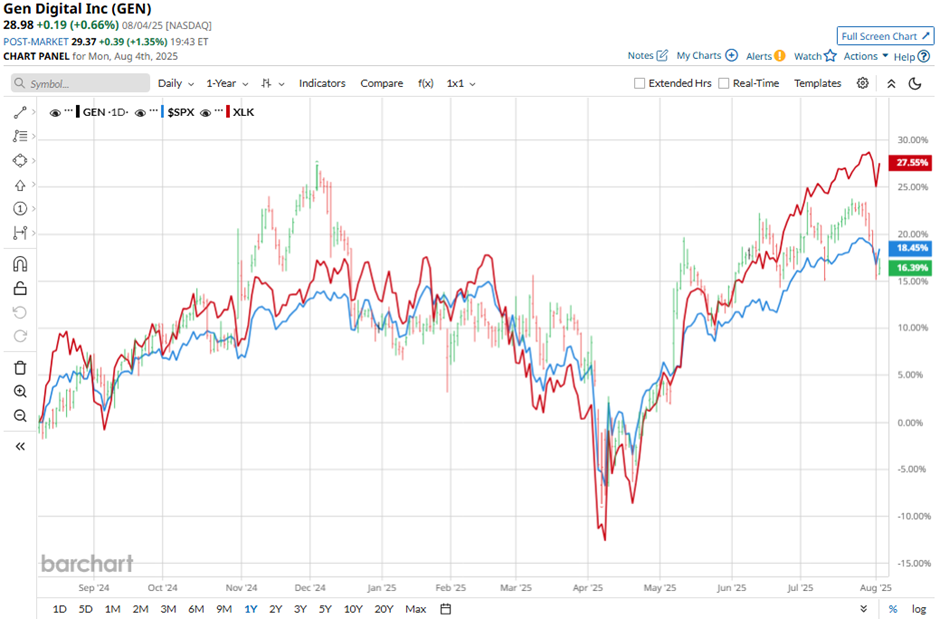This screenshot has width=940, height=619.
Task: Open the Indicators menu
Action: 323,83
